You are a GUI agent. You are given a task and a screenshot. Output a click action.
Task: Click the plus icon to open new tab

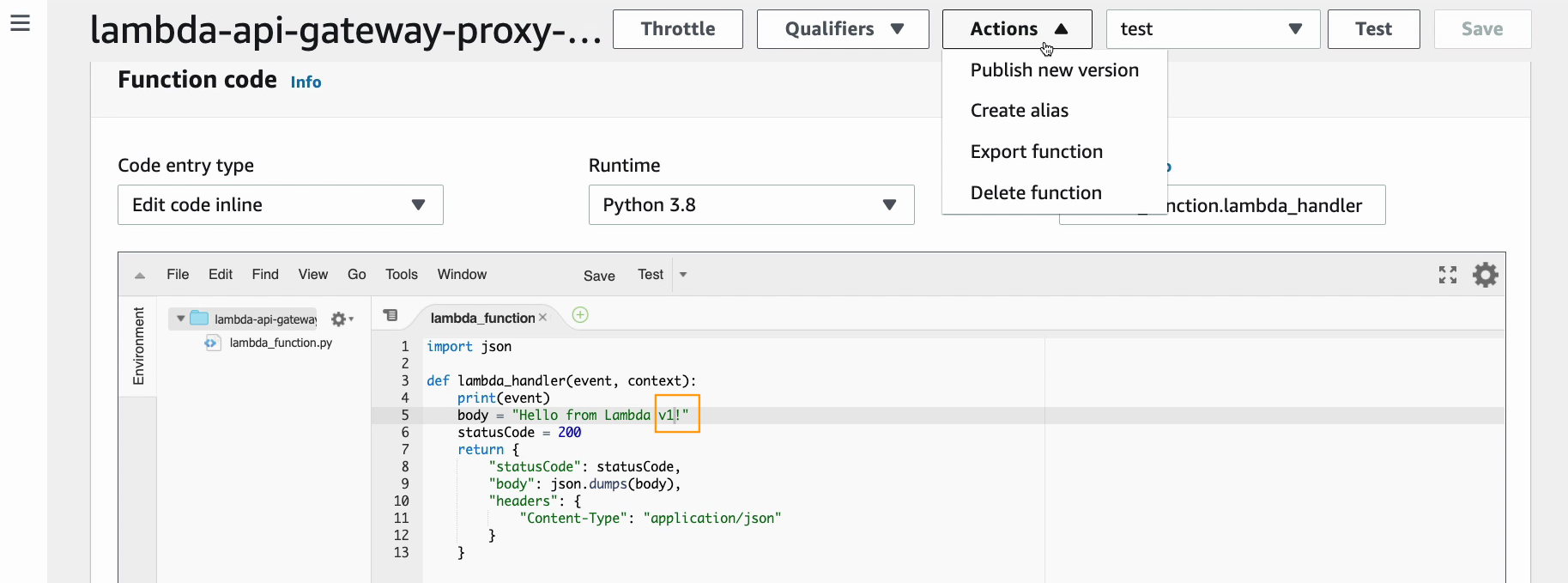580,315
